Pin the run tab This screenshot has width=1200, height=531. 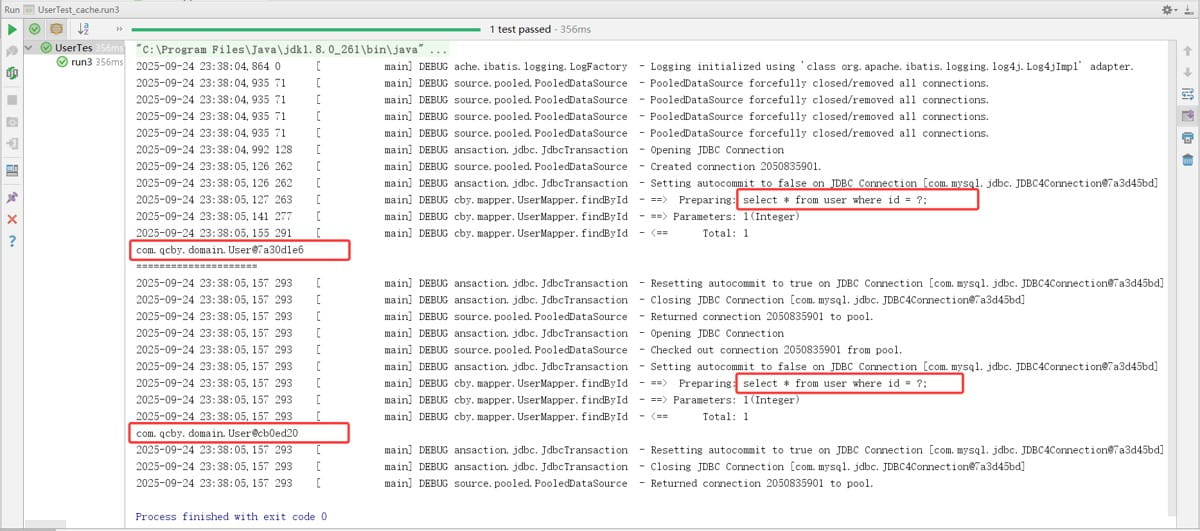[12, 197]
